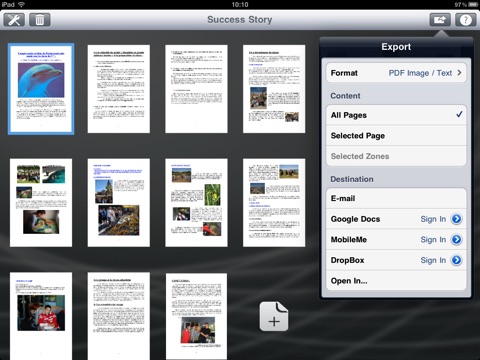Select the Selected Page option
Image resolution: width=480 pixels, height=360 pixels.
[x=396, y=136]
